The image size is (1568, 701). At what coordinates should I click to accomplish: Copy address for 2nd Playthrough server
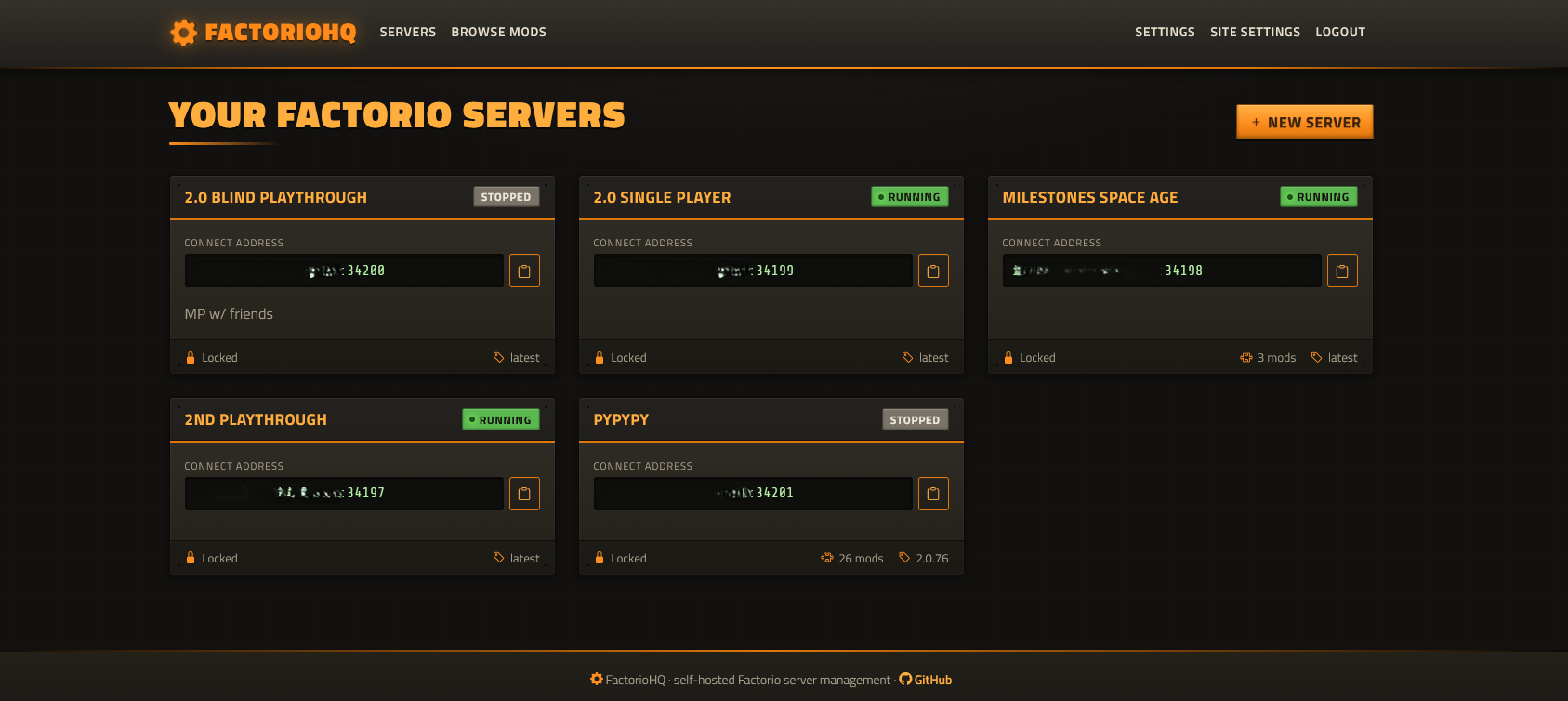click(x=524, y=494)
